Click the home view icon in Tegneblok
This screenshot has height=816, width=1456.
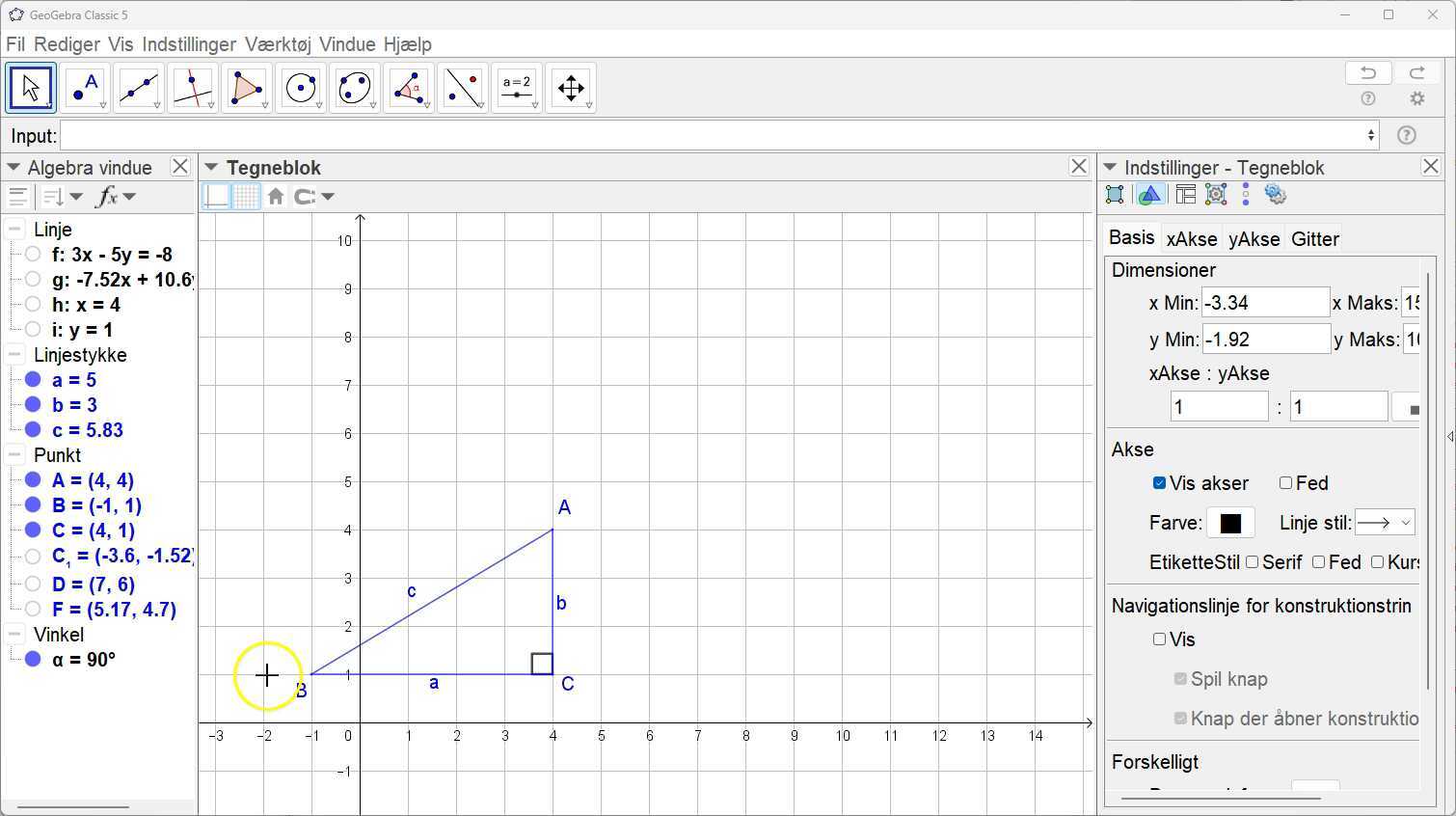[x=276, y=196]
